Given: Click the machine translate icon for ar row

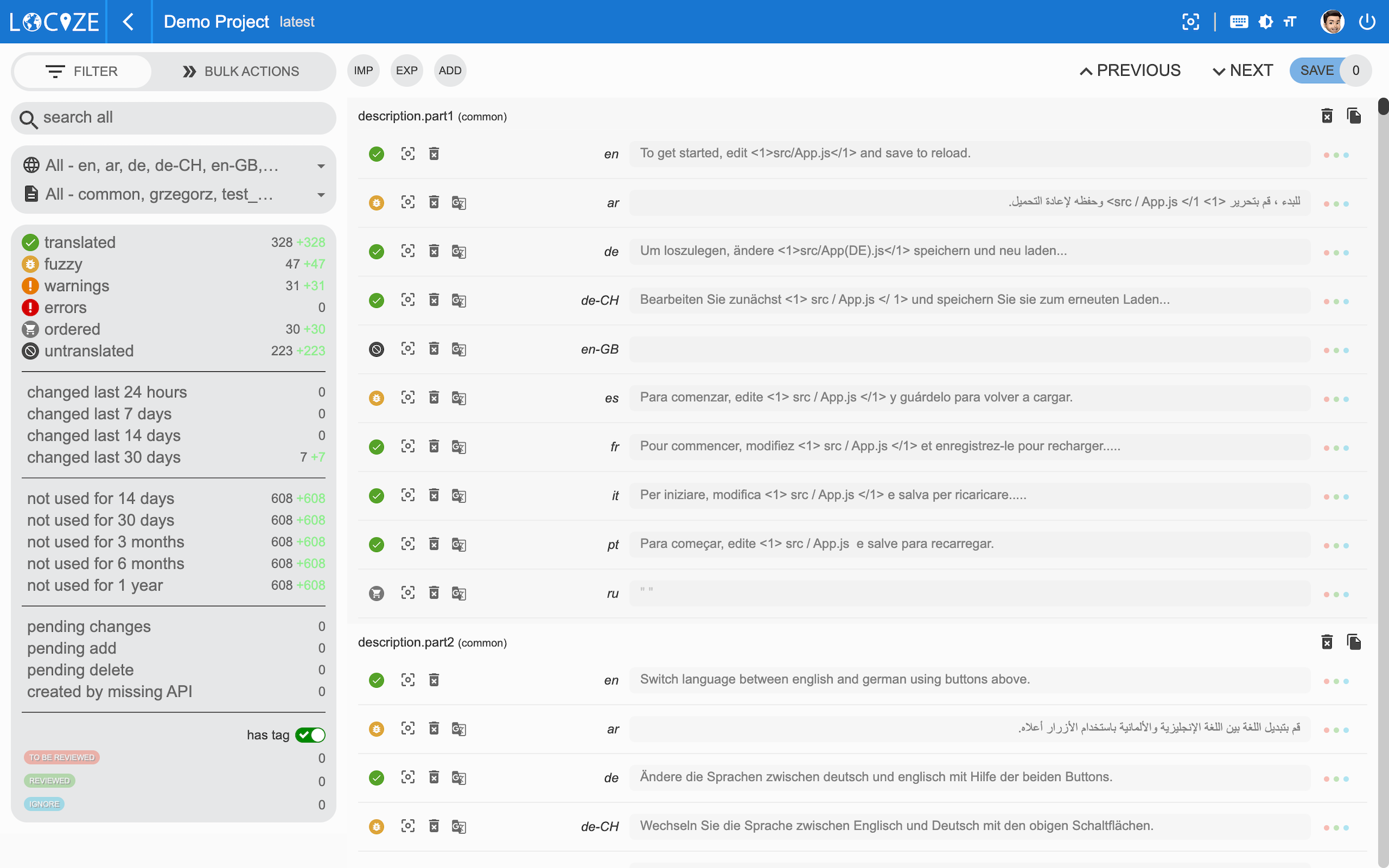Looking at the screenshot, I should pyautogui.click(x=459, y=203).
